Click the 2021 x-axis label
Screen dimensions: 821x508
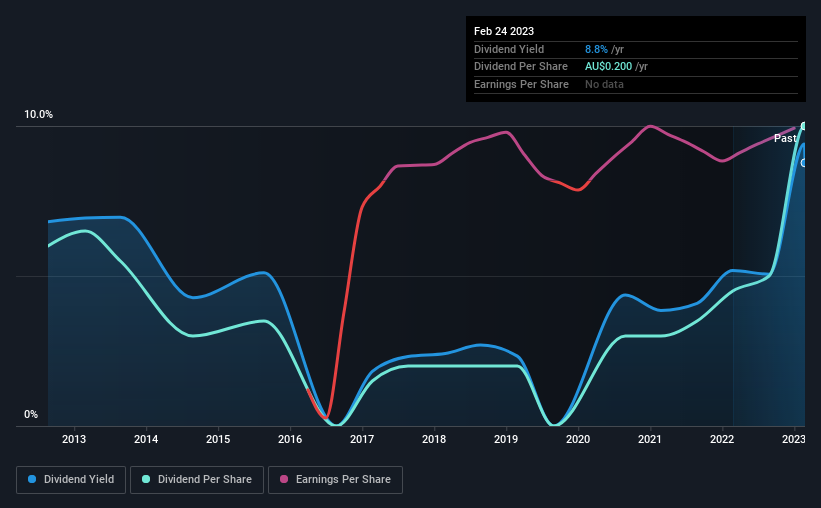[650, 439]
